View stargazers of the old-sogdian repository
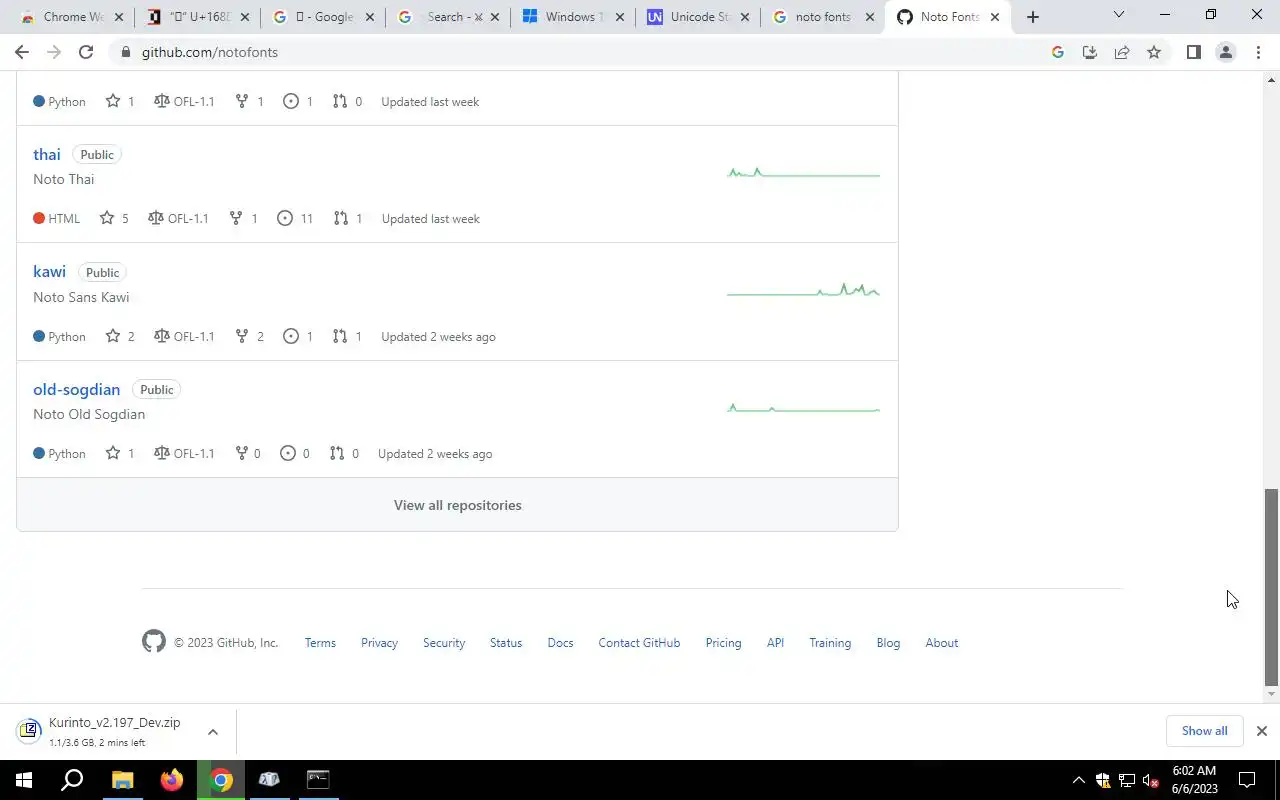Viewport: 1280px width, 800px height. click(x=120, y=453)
